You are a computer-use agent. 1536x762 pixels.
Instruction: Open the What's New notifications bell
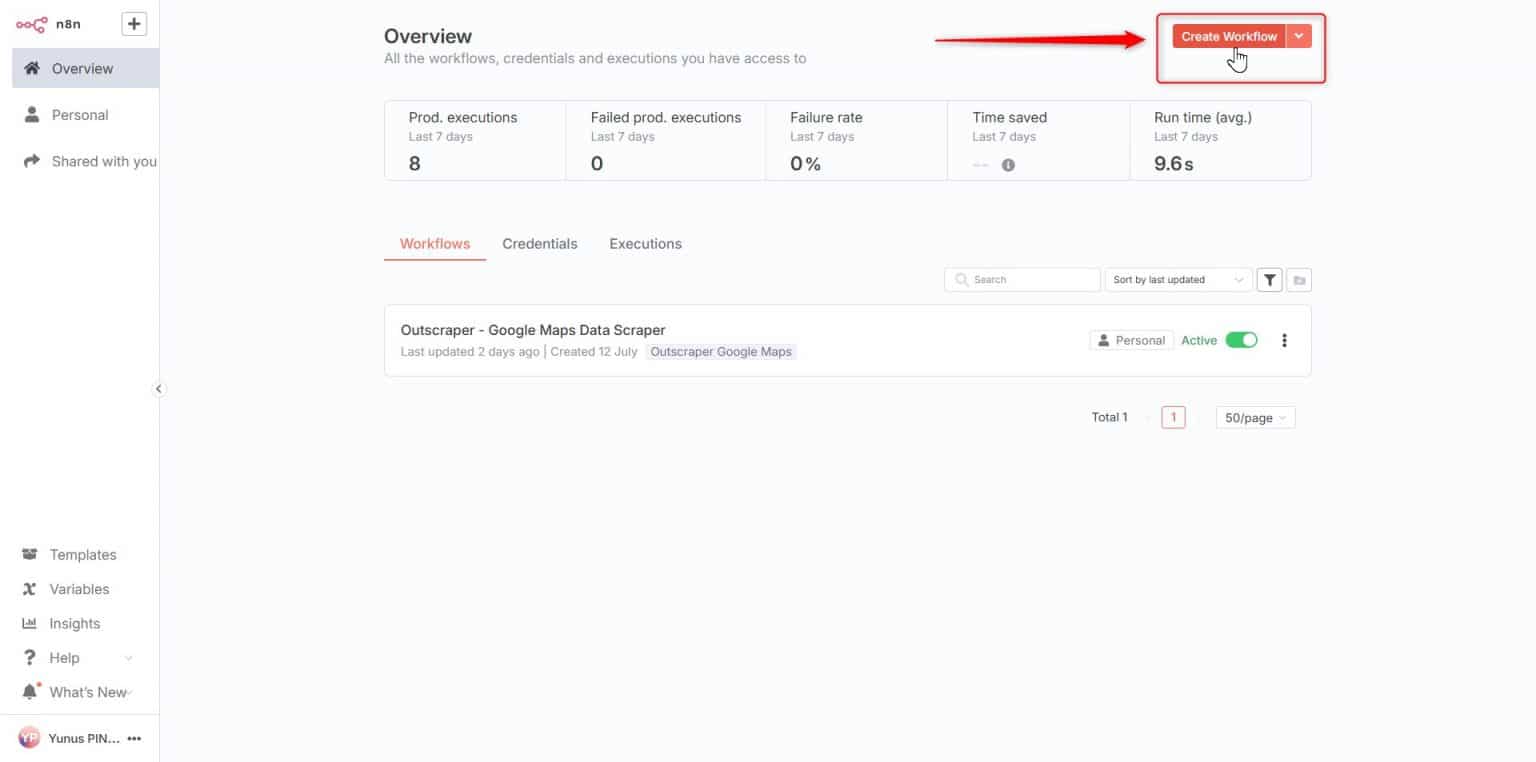[x=30, y=691]
